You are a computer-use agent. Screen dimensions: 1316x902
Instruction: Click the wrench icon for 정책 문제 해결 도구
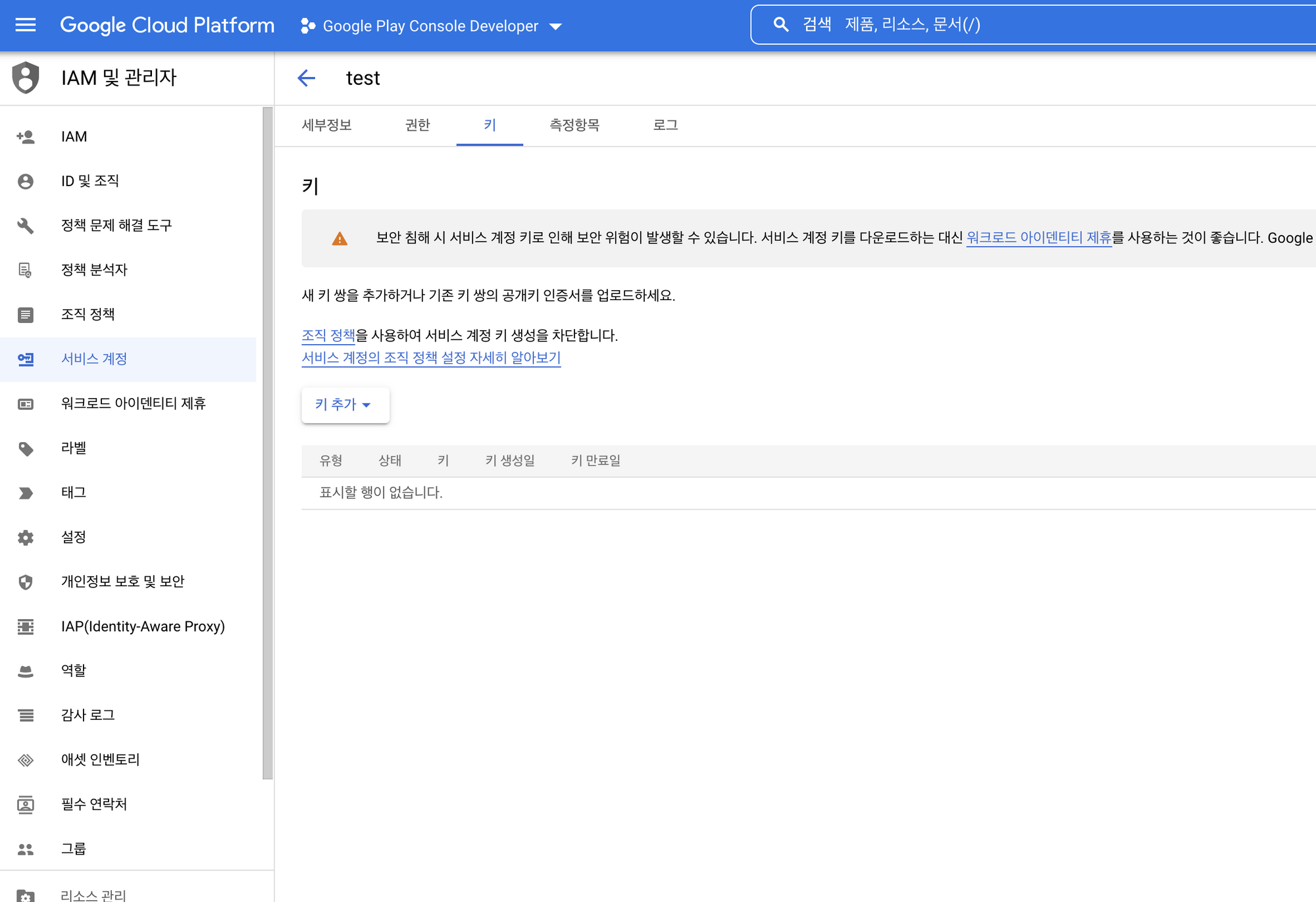(26, 226)
